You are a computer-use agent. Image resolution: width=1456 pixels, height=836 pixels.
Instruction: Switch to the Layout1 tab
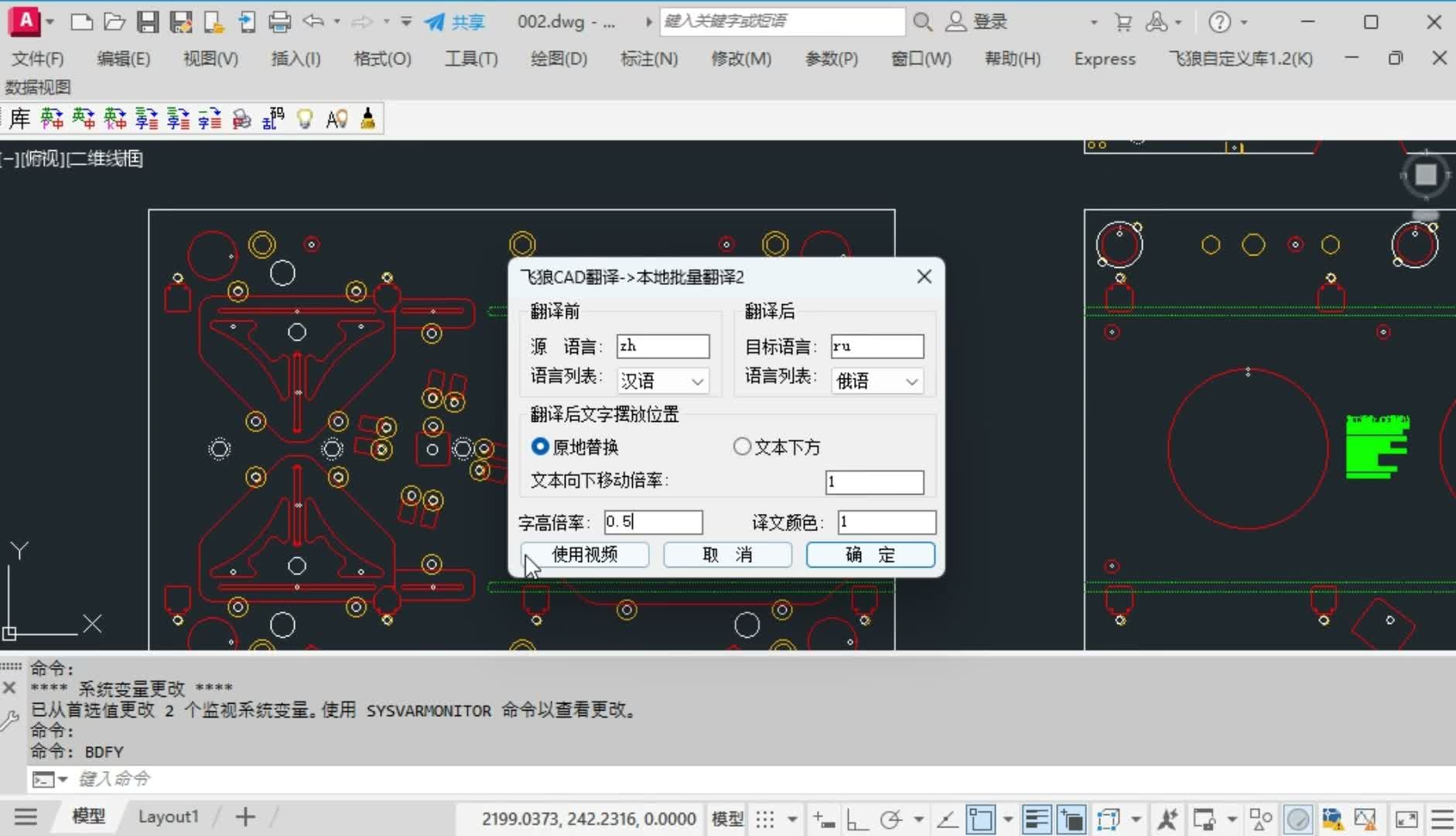[x=168, y=817]
